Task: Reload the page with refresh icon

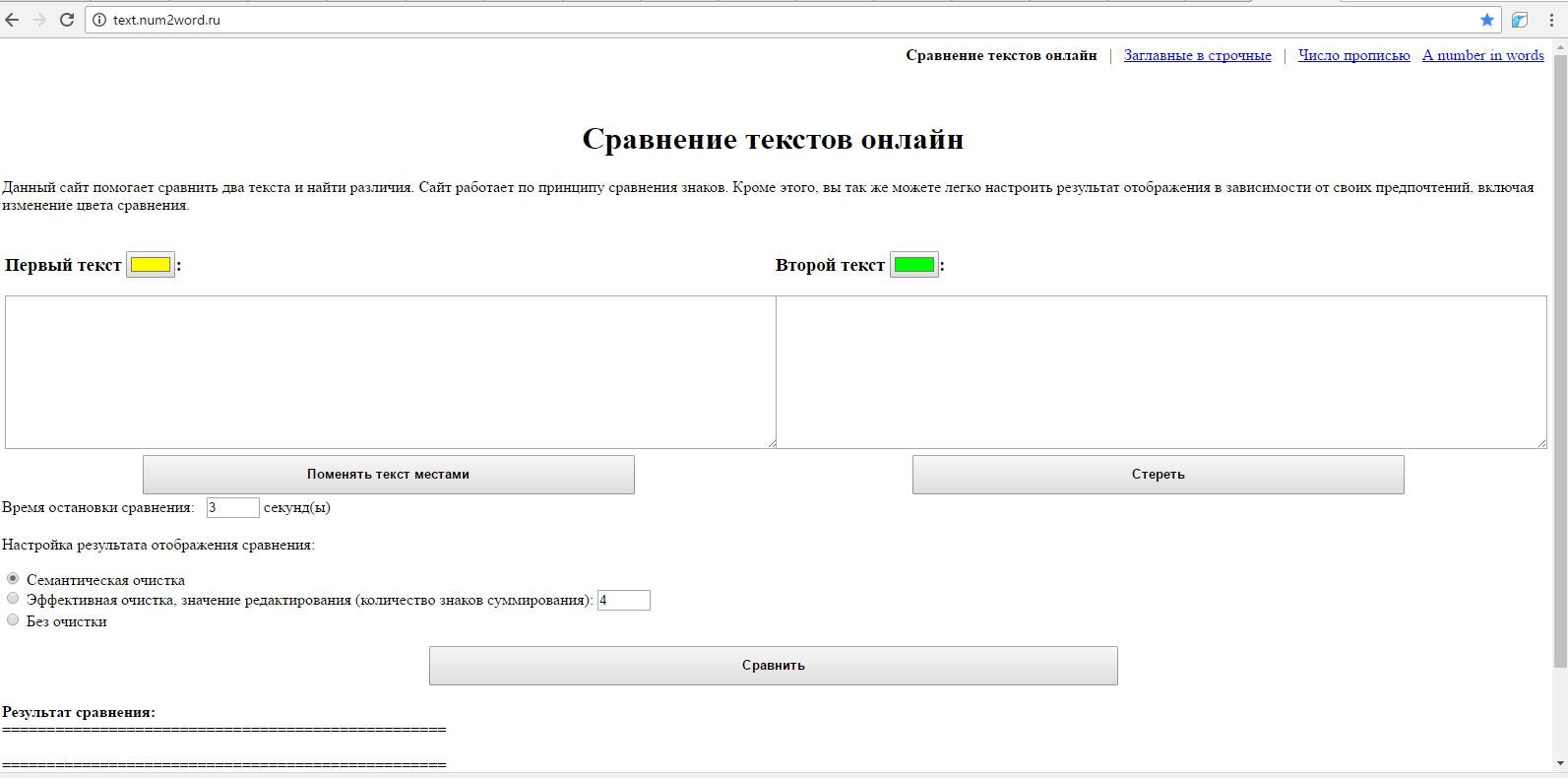Action: coord(67,20)
